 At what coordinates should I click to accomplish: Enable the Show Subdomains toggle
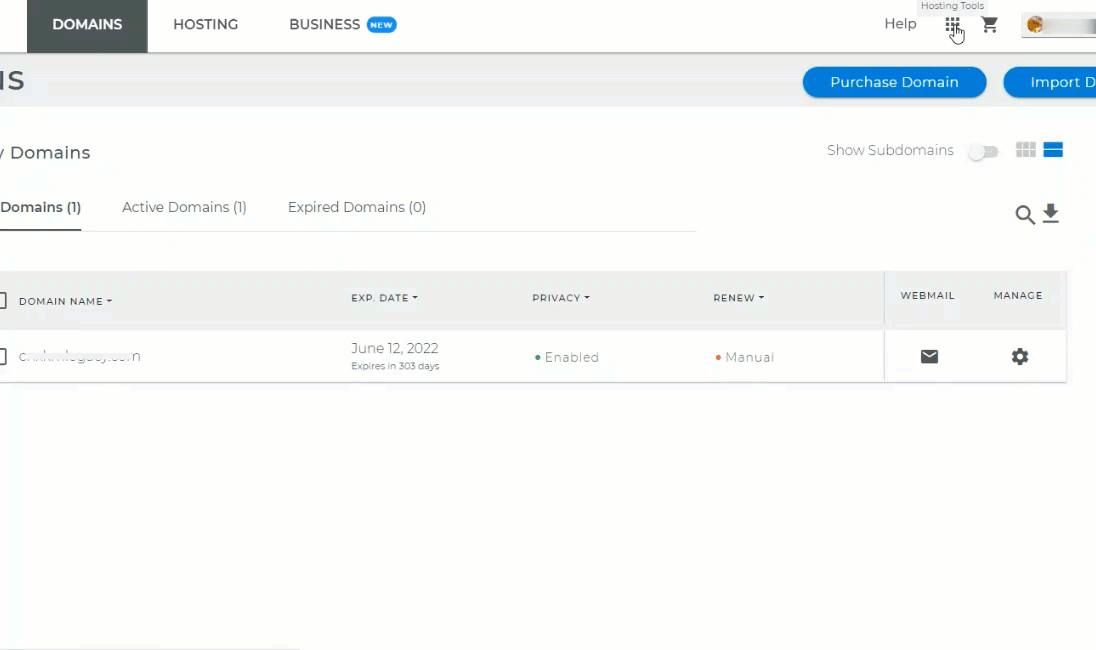pyautogui.click(x=983, y=150)
